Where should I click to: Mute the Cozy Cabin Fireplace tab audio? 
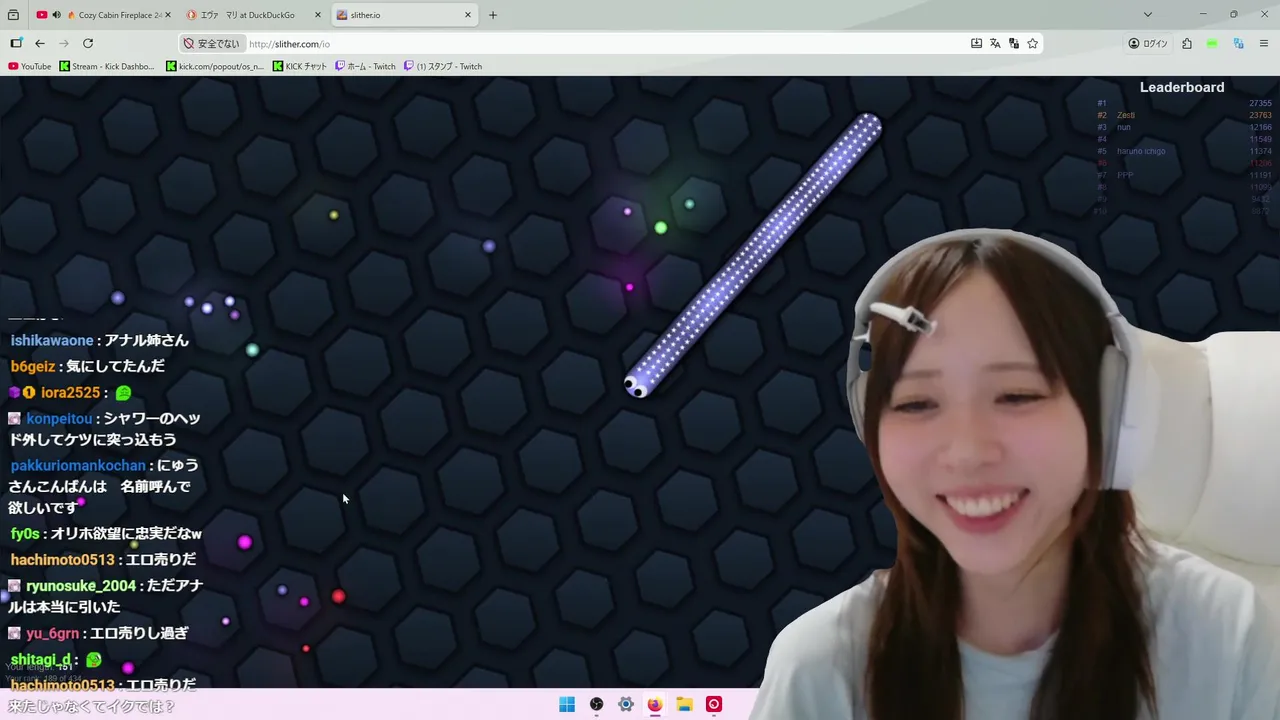pyautogui.click(x=56, y=15)
